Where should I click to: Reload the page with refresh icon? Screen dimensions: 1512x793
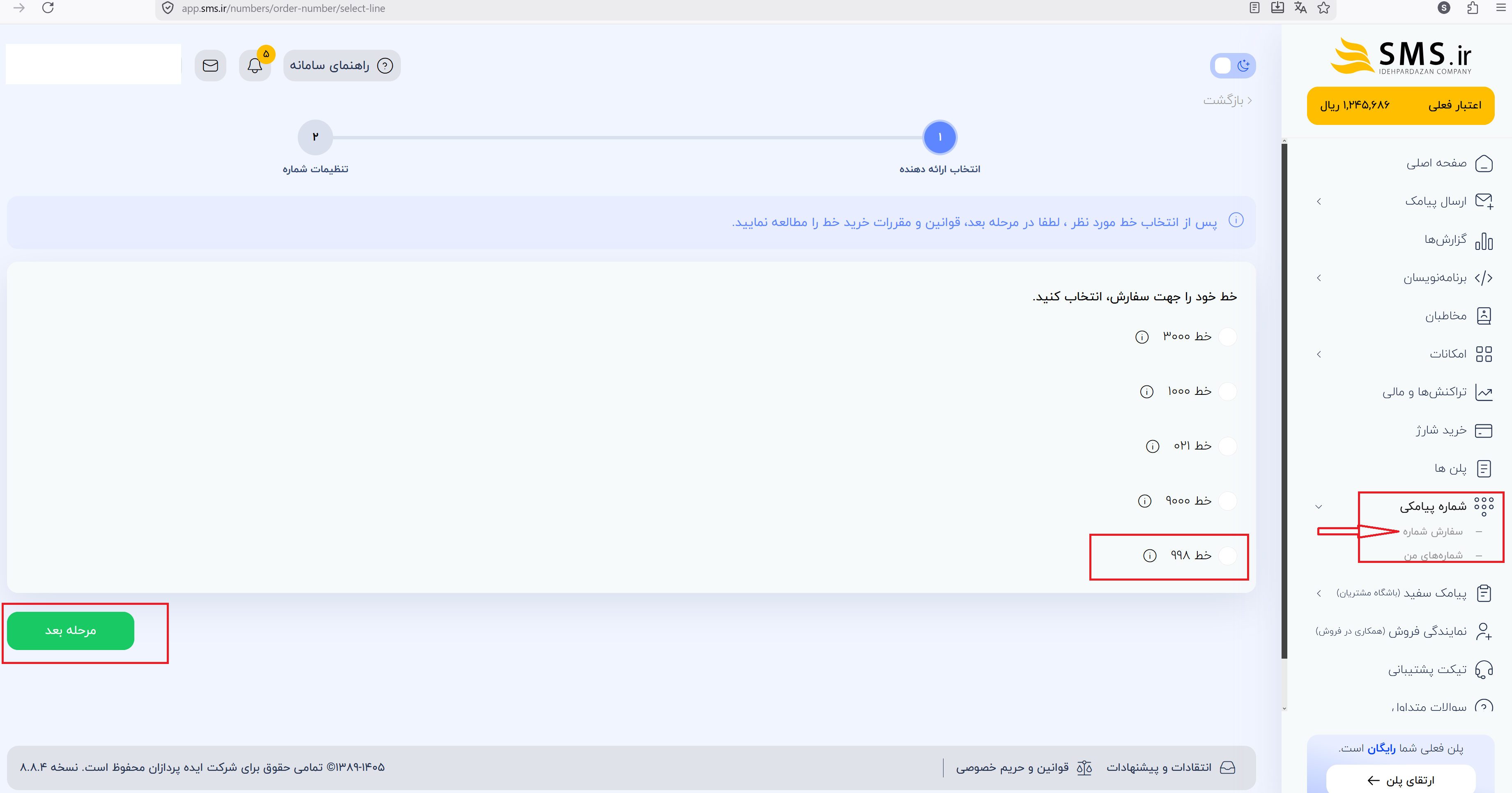[x=48, y=8]
